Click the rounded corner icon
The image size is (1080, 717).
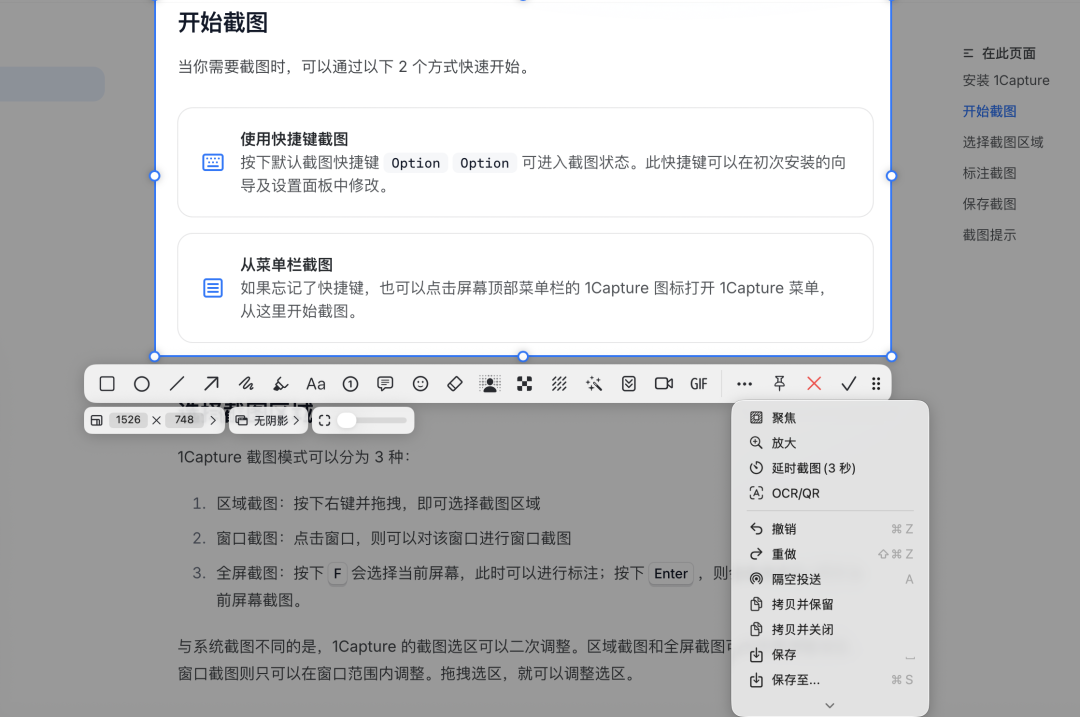[x=324, y=420]
